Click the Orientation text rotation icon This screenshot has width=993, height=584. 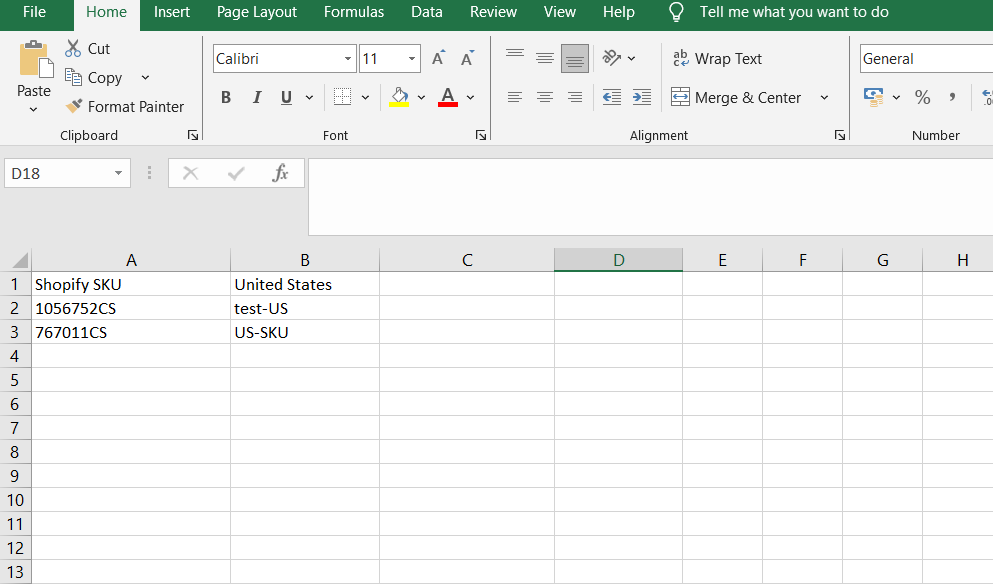[612, 58]
